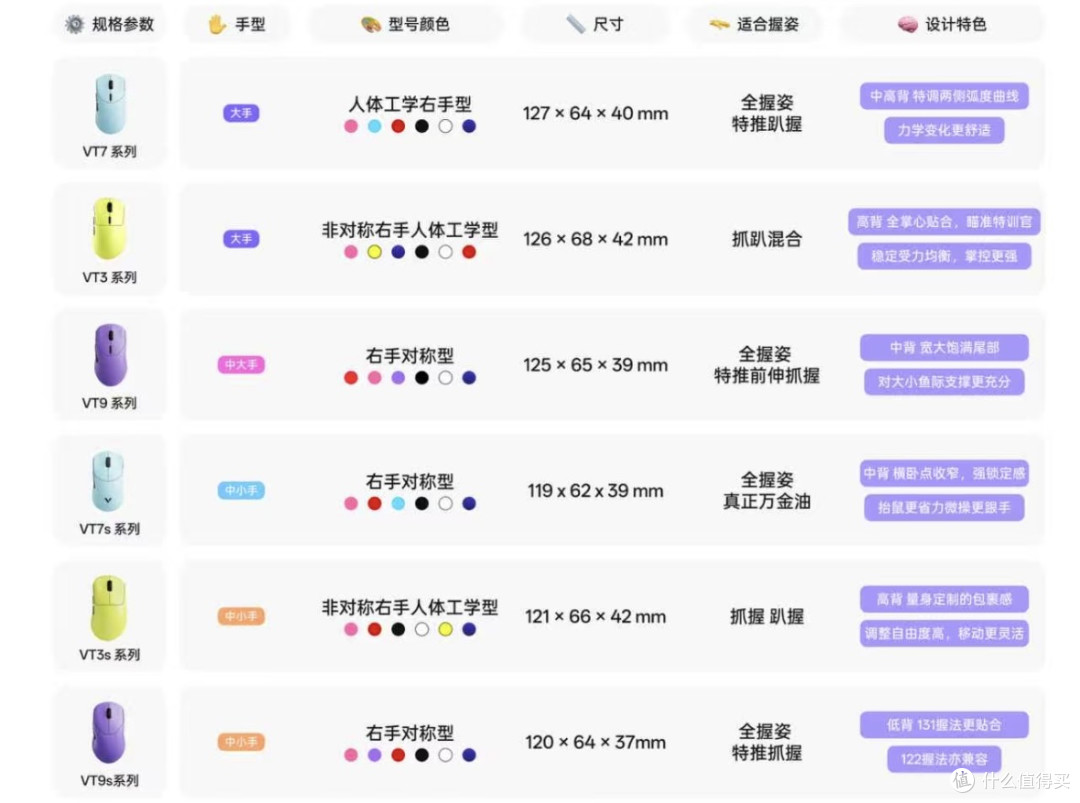Choose the purple color dot in VT9s row
This screenshot has height=803, width=1080.
point(375,755)
